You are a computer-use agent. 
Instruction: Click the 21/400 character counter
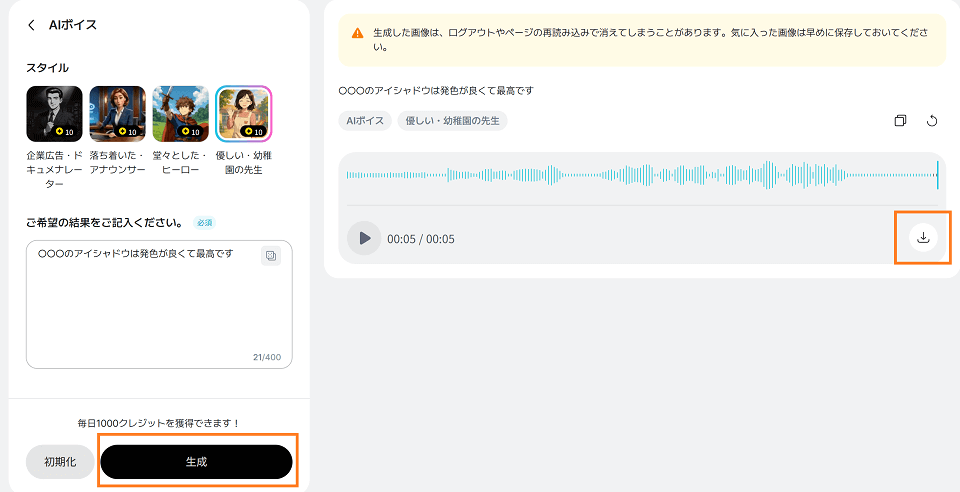267,357
